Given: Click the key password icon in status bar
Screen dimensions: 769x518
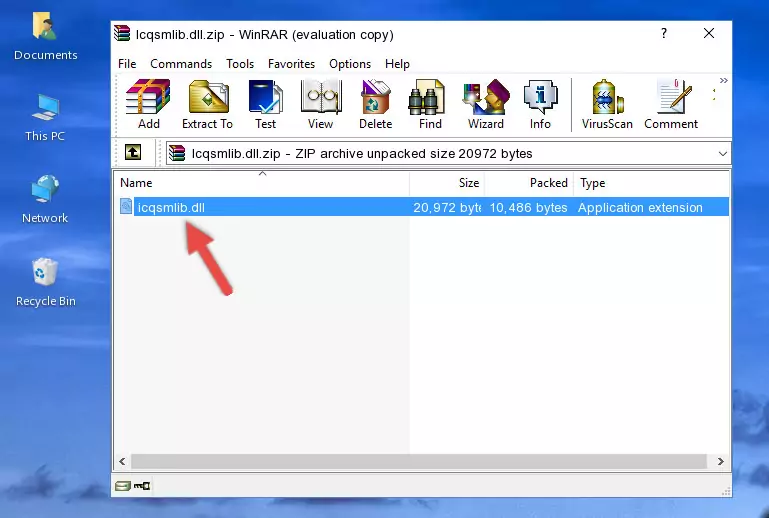Looking at the screenshot, I should coord(142,486).
